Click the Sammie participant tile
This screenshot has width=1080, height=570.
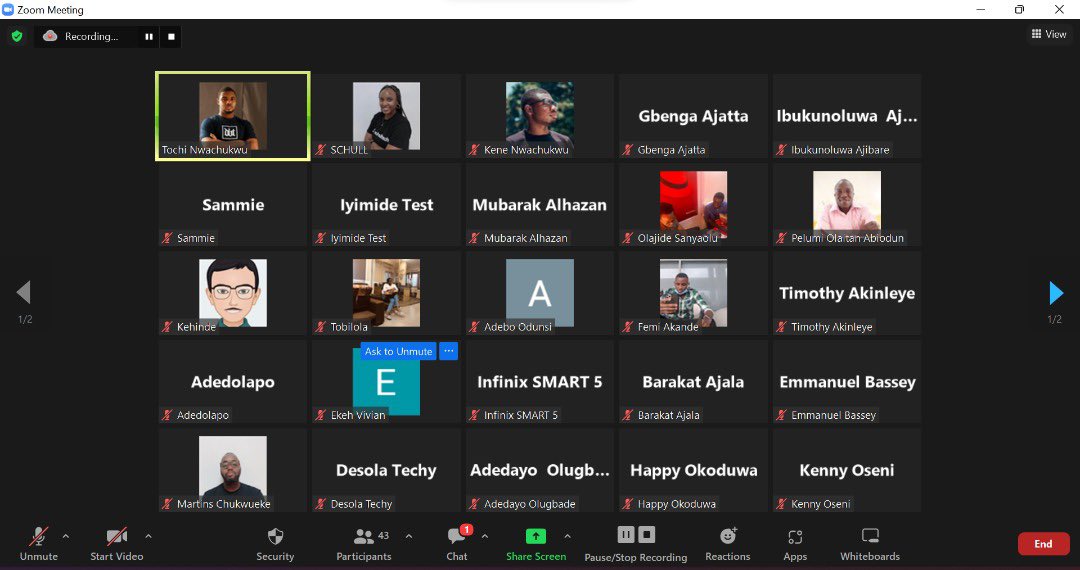tap(233, 204)
